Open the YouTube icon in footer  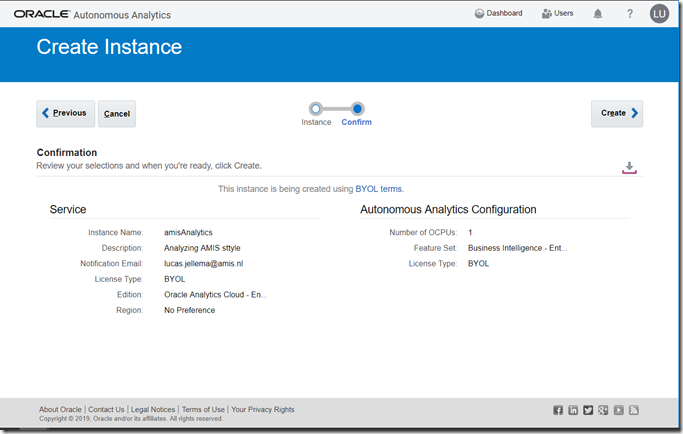619,410
